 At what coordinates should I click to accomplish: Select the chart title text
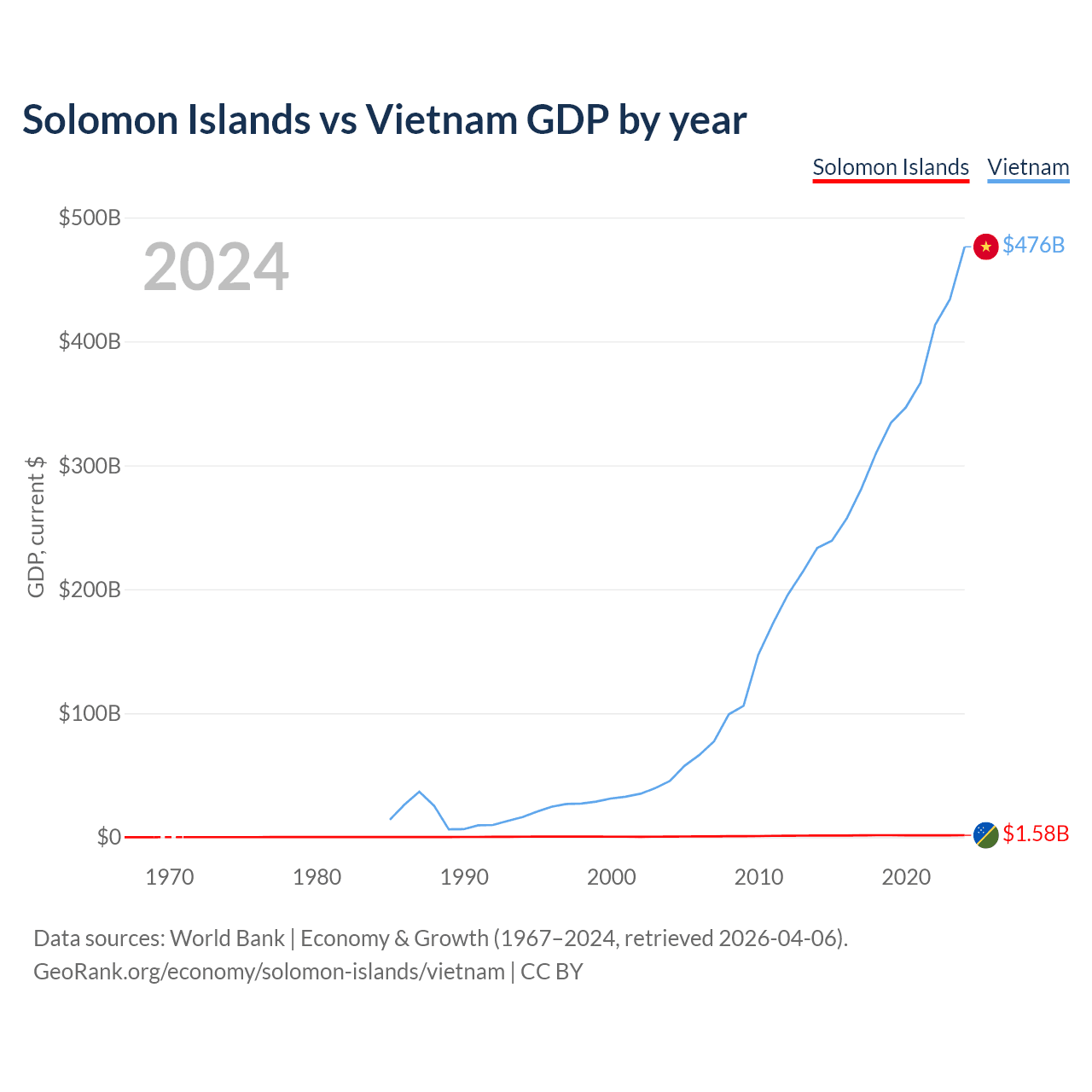tap(384, 120)
